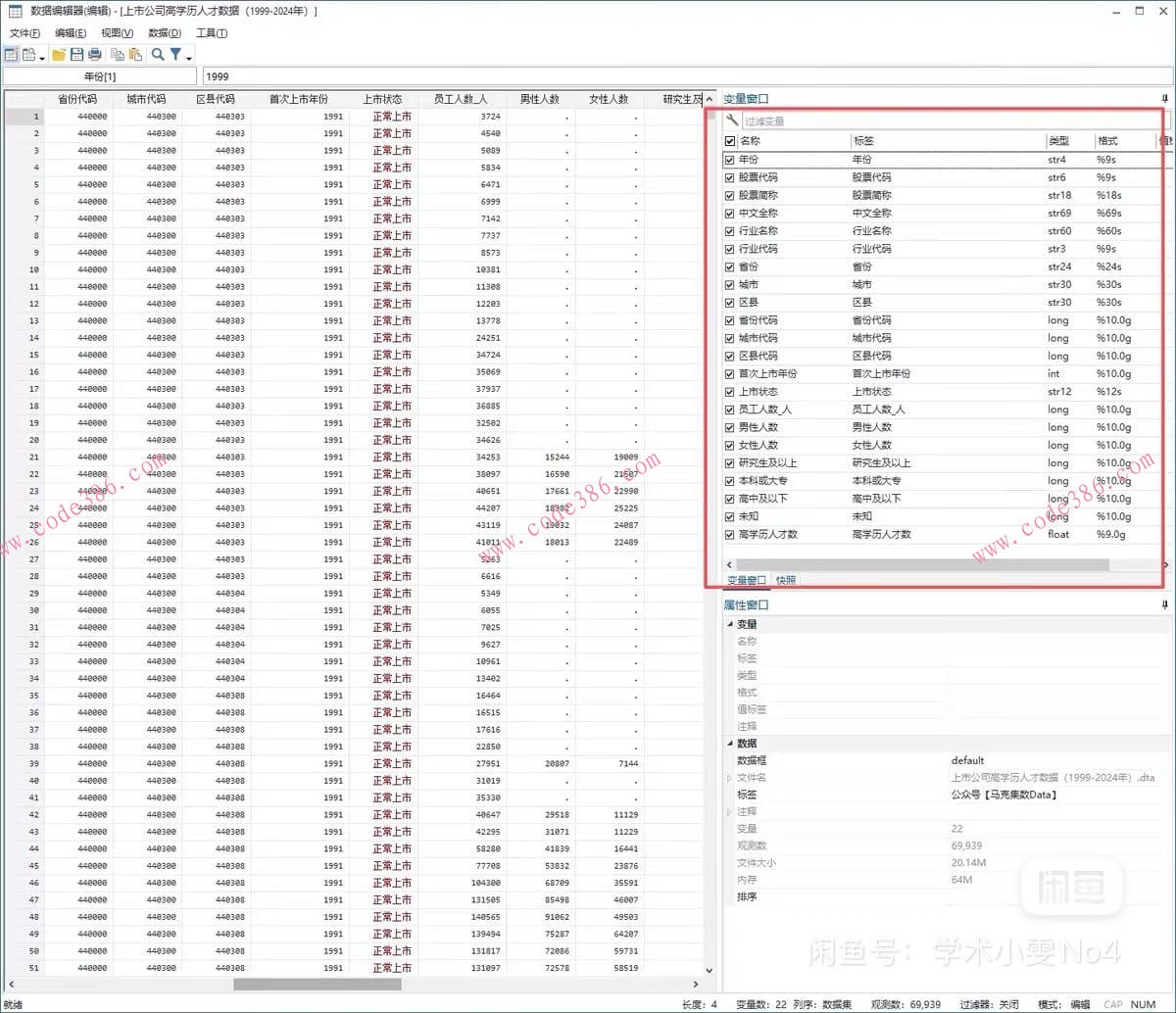Image resolution: width=1176 pixels, height=1013 pixels.
Task: Click the wrench icon beside variable filter
Action: coord(732,121)
